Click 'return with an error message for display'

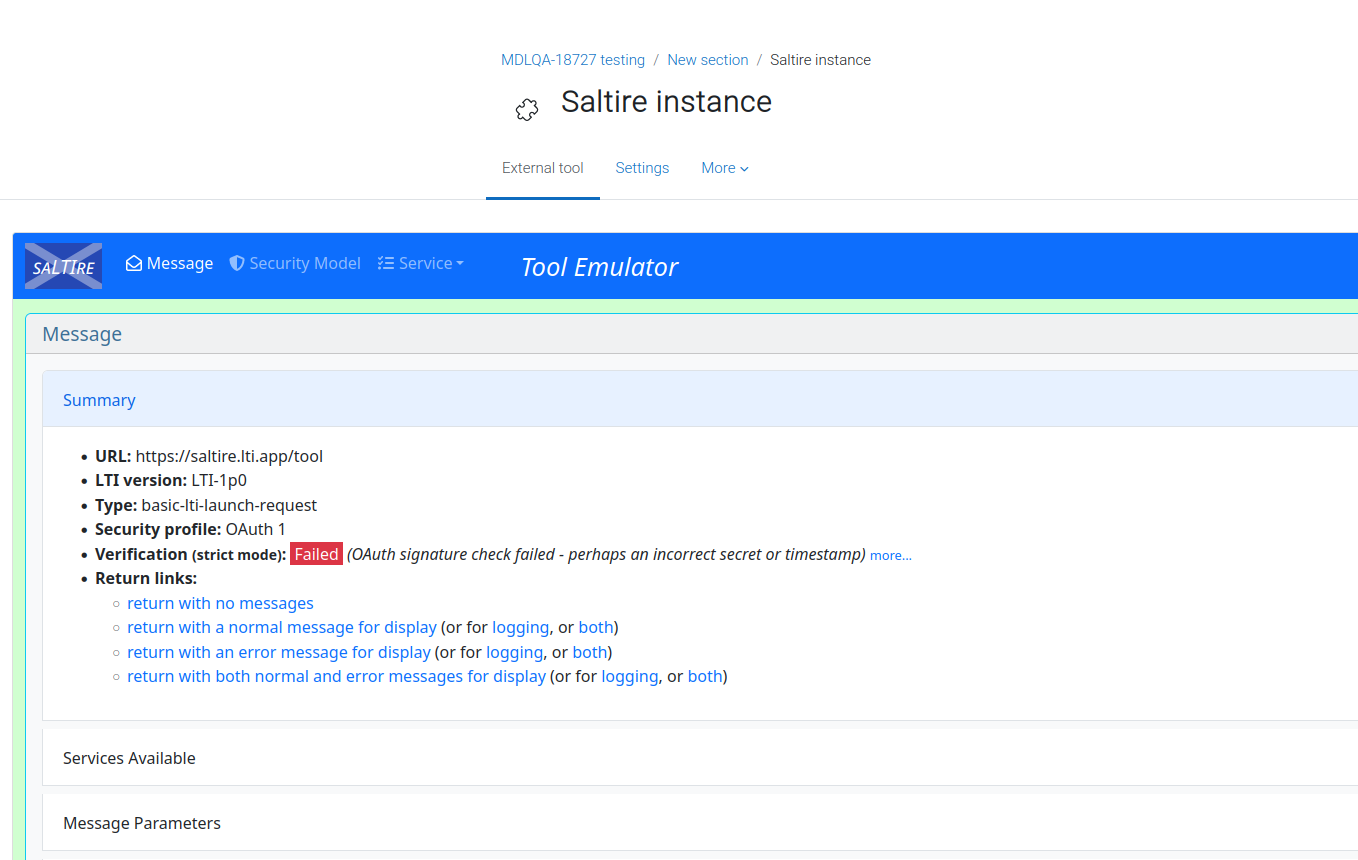pyautogui.click(x=279, y=652)
